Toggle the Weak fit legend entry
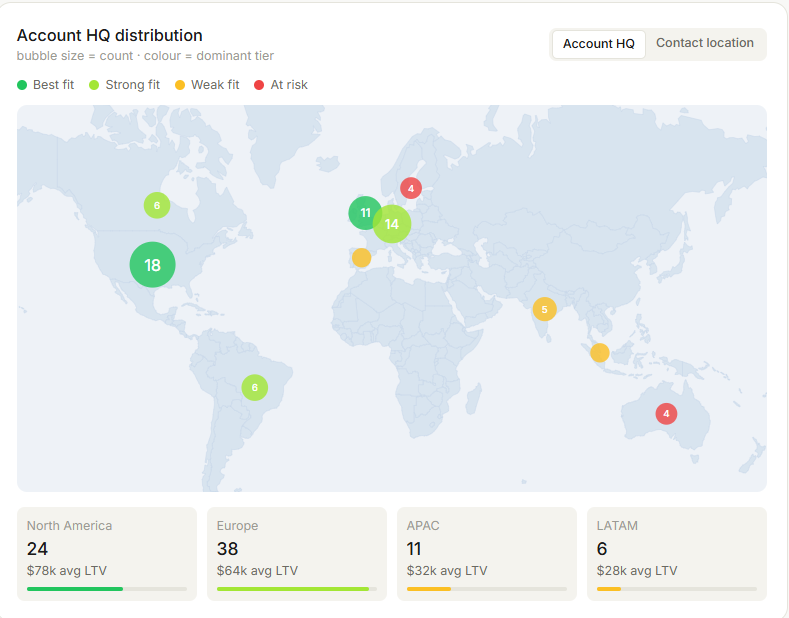789x618 pixels. tap(207, 85)
